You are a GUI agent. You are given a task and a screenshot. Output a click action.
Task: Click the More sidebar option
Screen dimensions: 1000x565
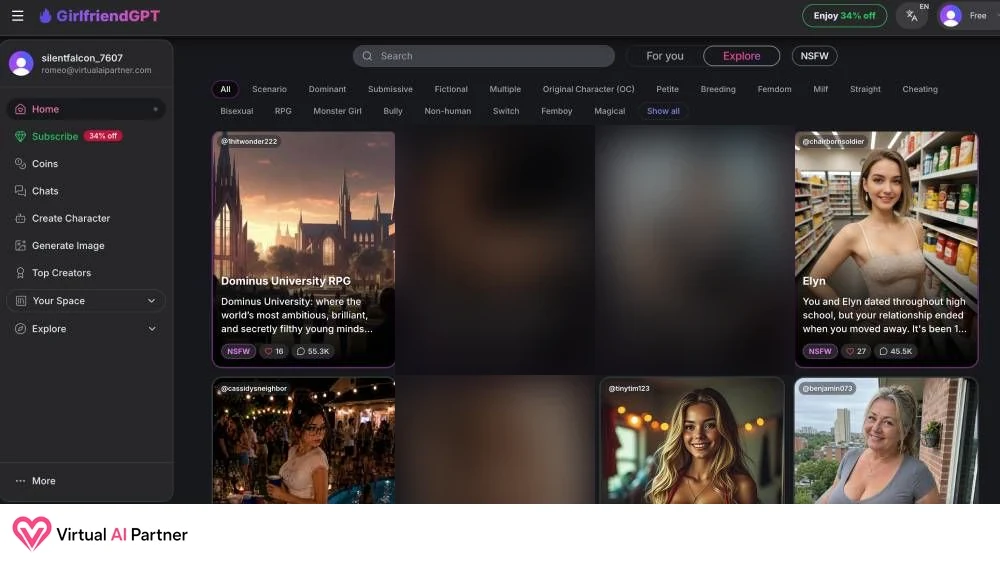(x=43, y=481)
